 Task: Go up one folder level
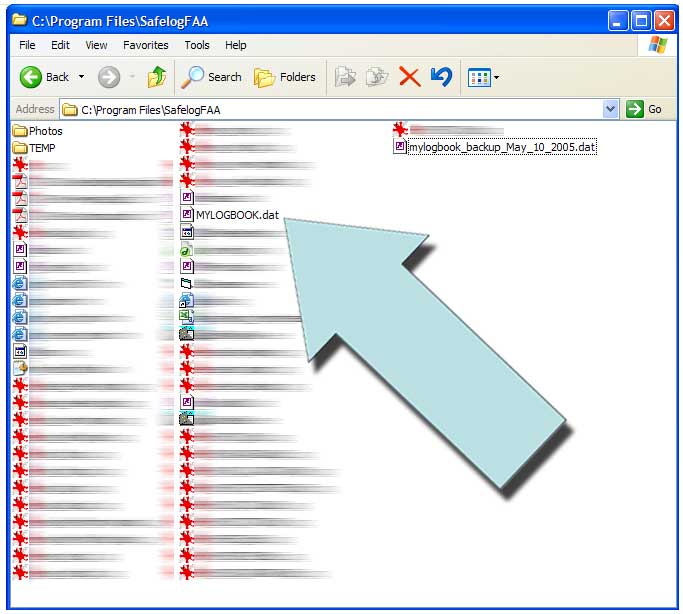coord(156,77)
